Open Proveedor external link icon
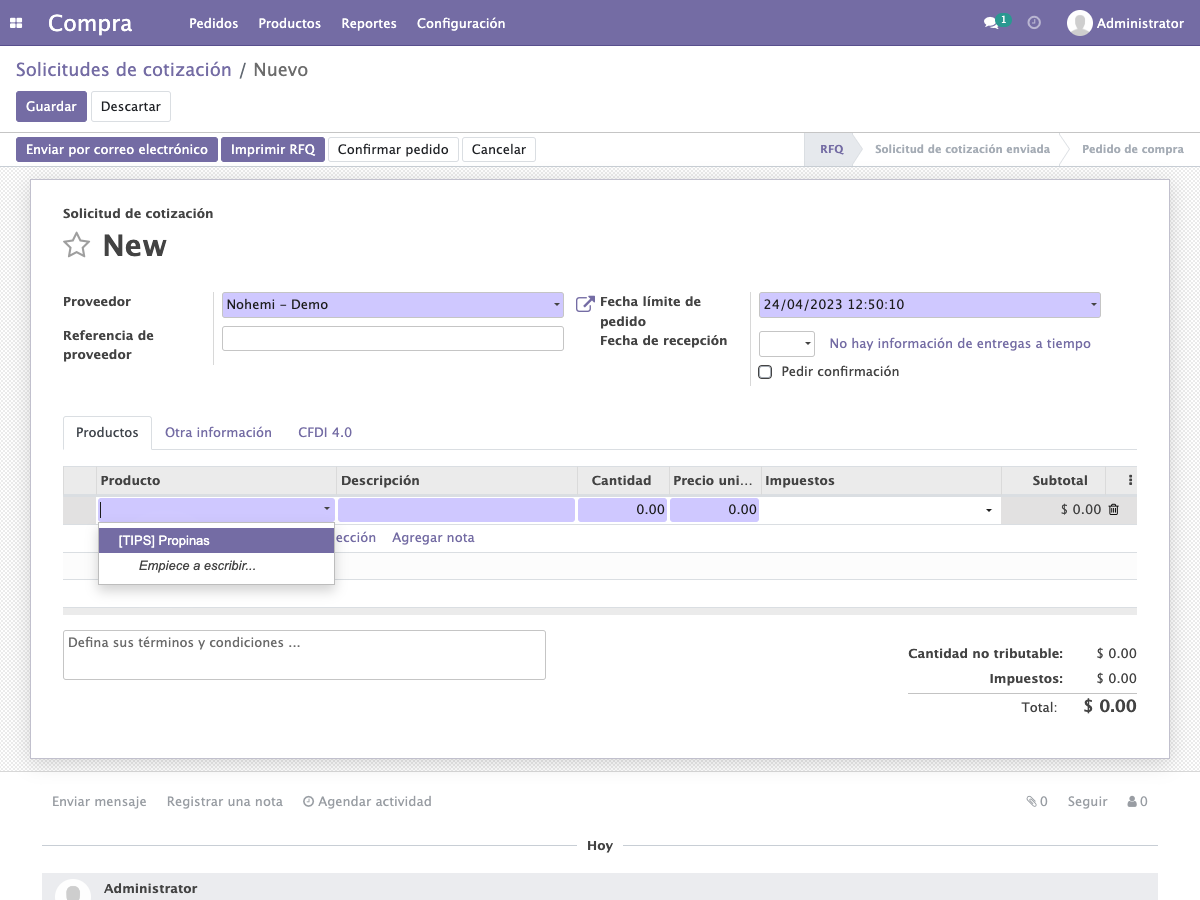This screenshot has width=1200, height=900. tap(585, 304)
